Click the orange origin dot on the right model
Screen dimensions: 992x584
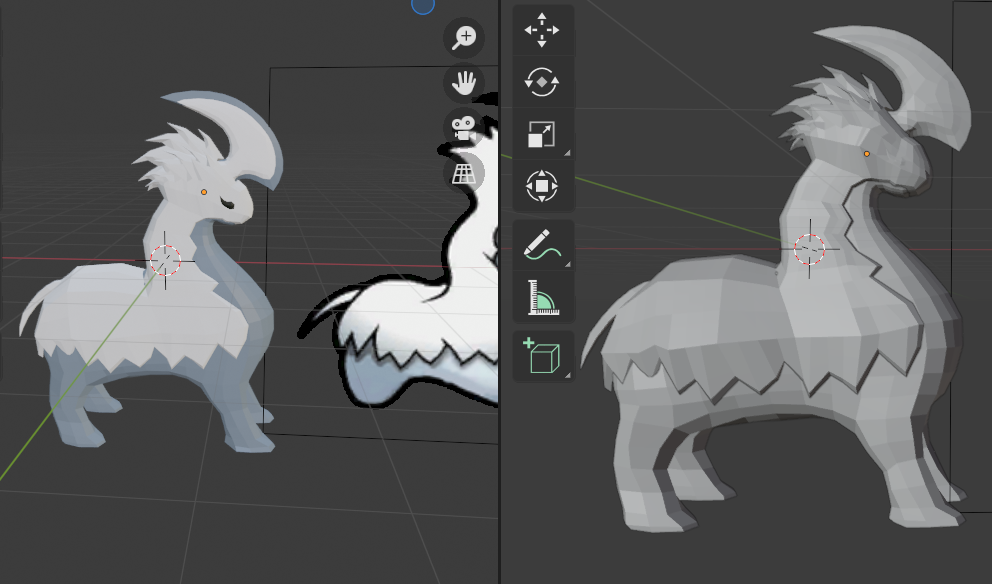click(x=867, y=154)
